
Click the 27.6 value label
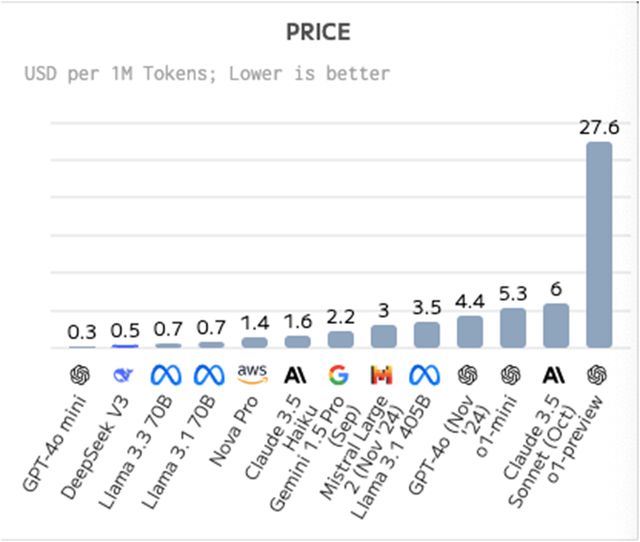(x=598, y=127)
